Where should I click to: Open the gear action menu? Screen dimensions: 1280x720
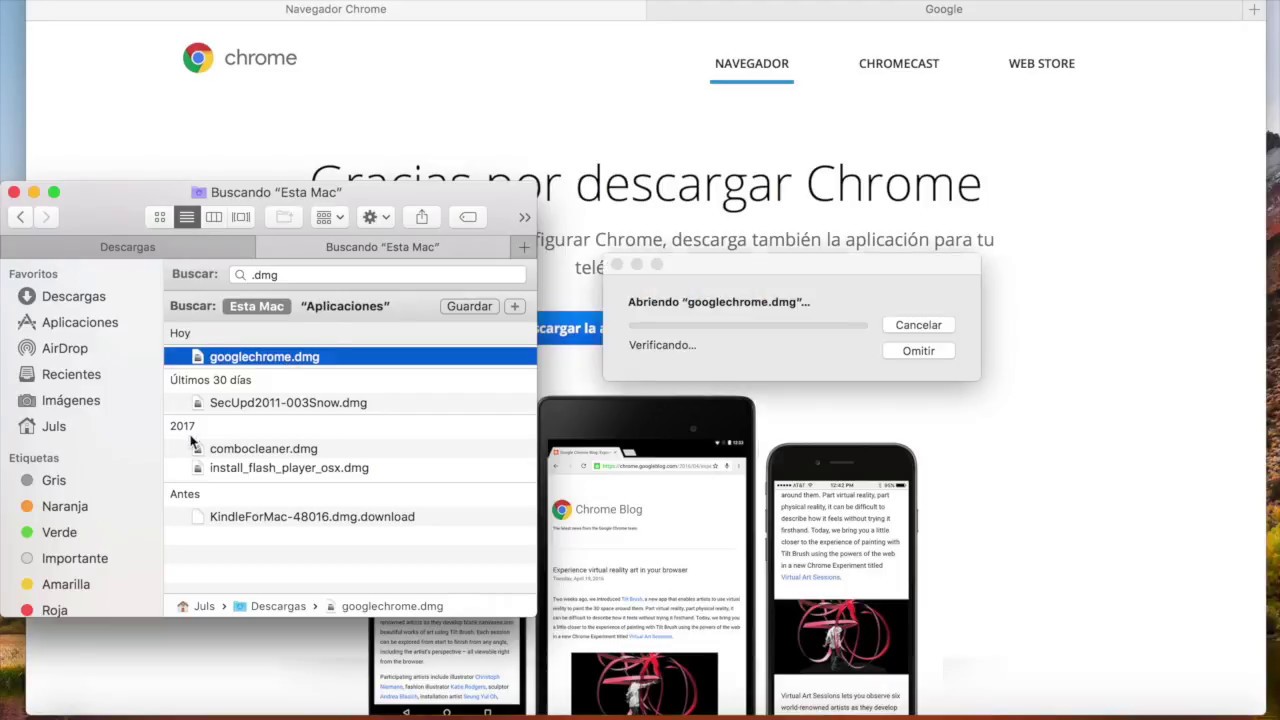[x=376, y=217]
